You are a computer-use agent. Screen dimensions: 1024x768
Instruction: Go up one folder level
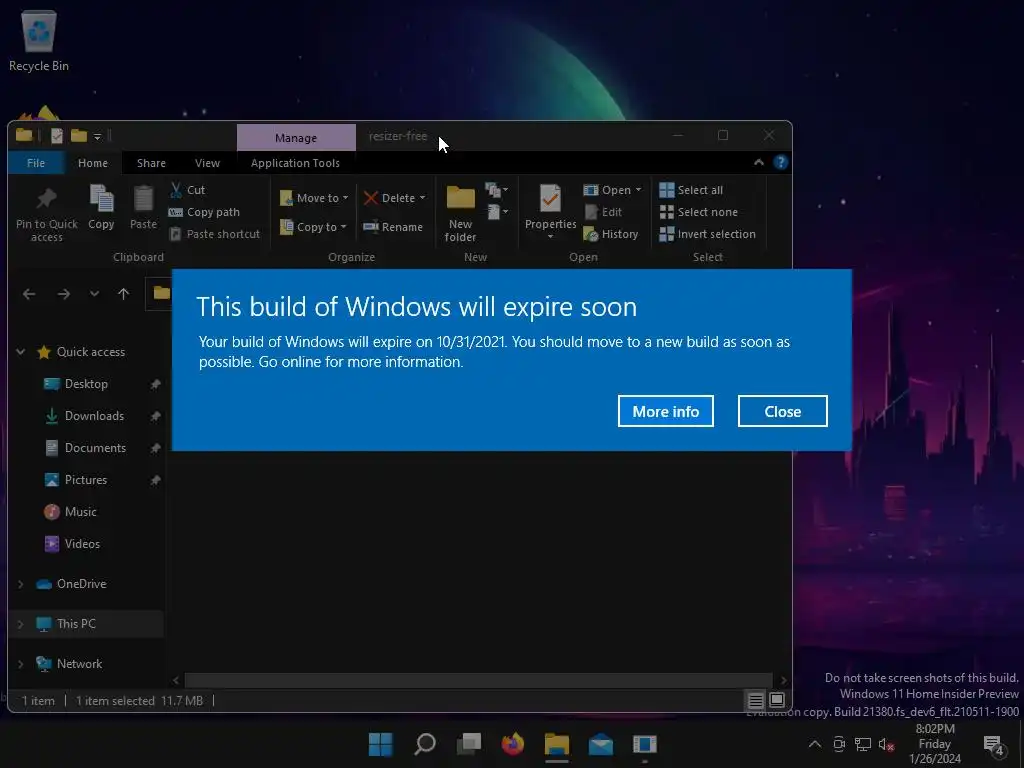123,294
